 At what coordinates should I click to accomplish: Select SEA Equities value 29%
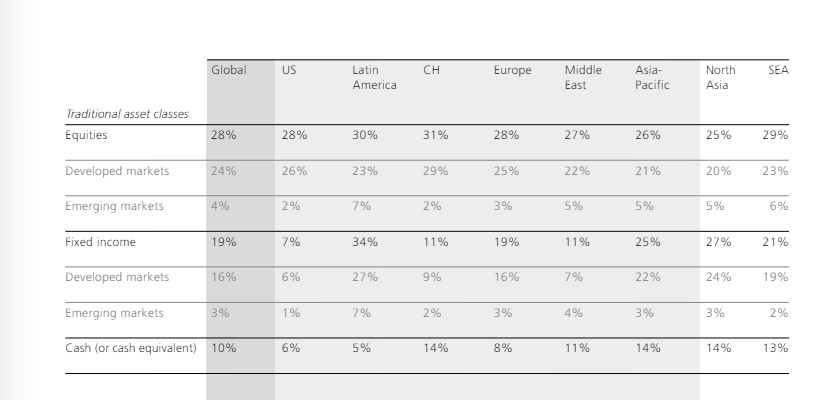[x=775, y=135]
